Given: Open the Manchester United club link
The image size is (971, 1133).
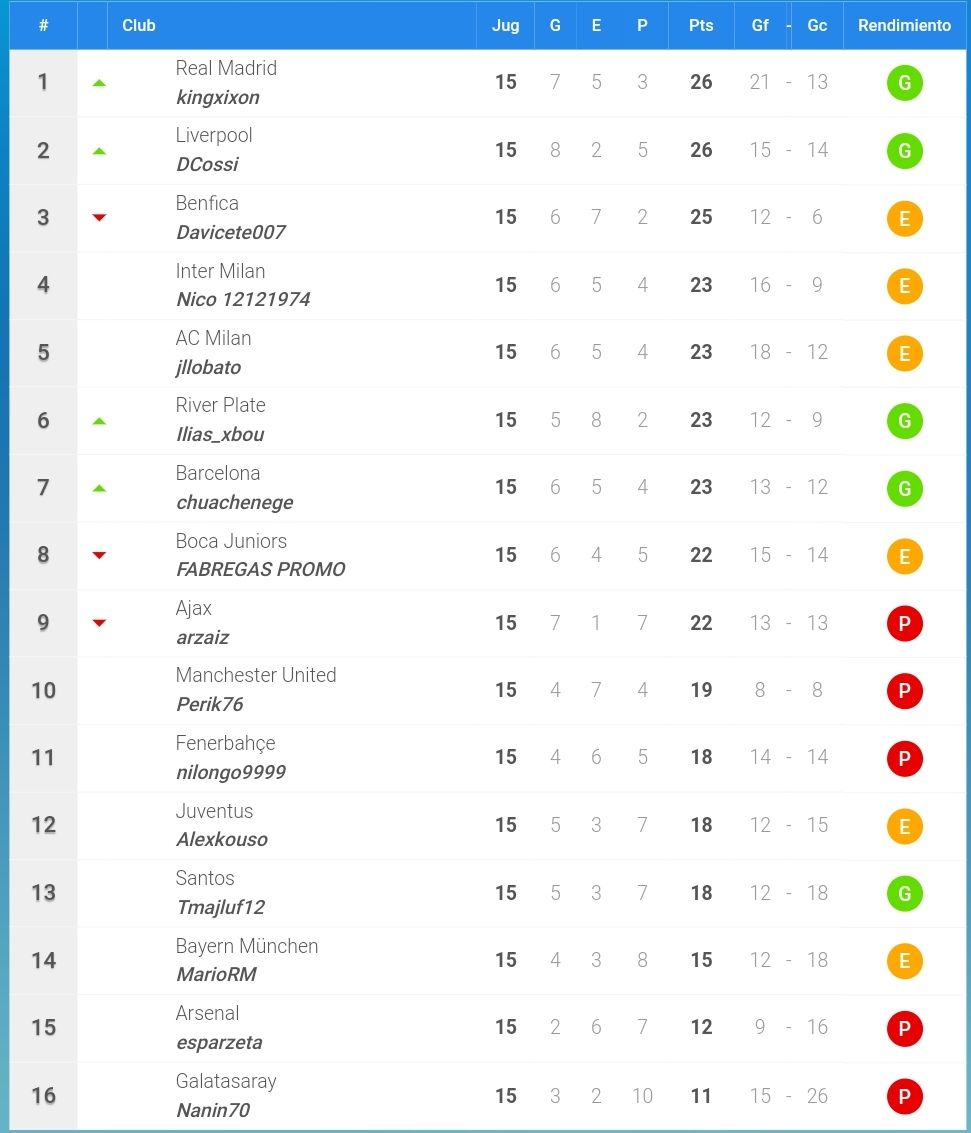Looking at the screenshot, I should (x=256, y=675).
